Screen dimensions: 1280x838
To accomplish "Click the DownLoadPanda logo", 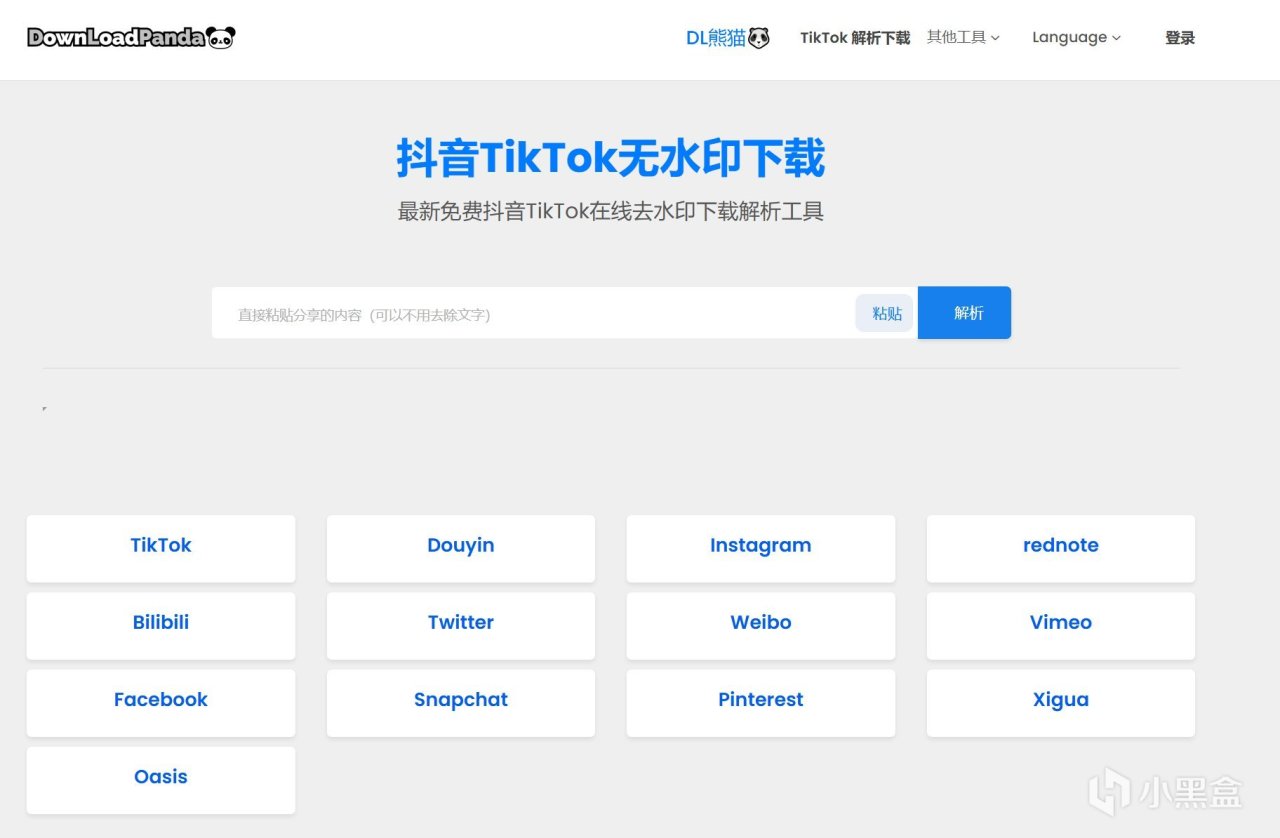I will click(131, 38).
